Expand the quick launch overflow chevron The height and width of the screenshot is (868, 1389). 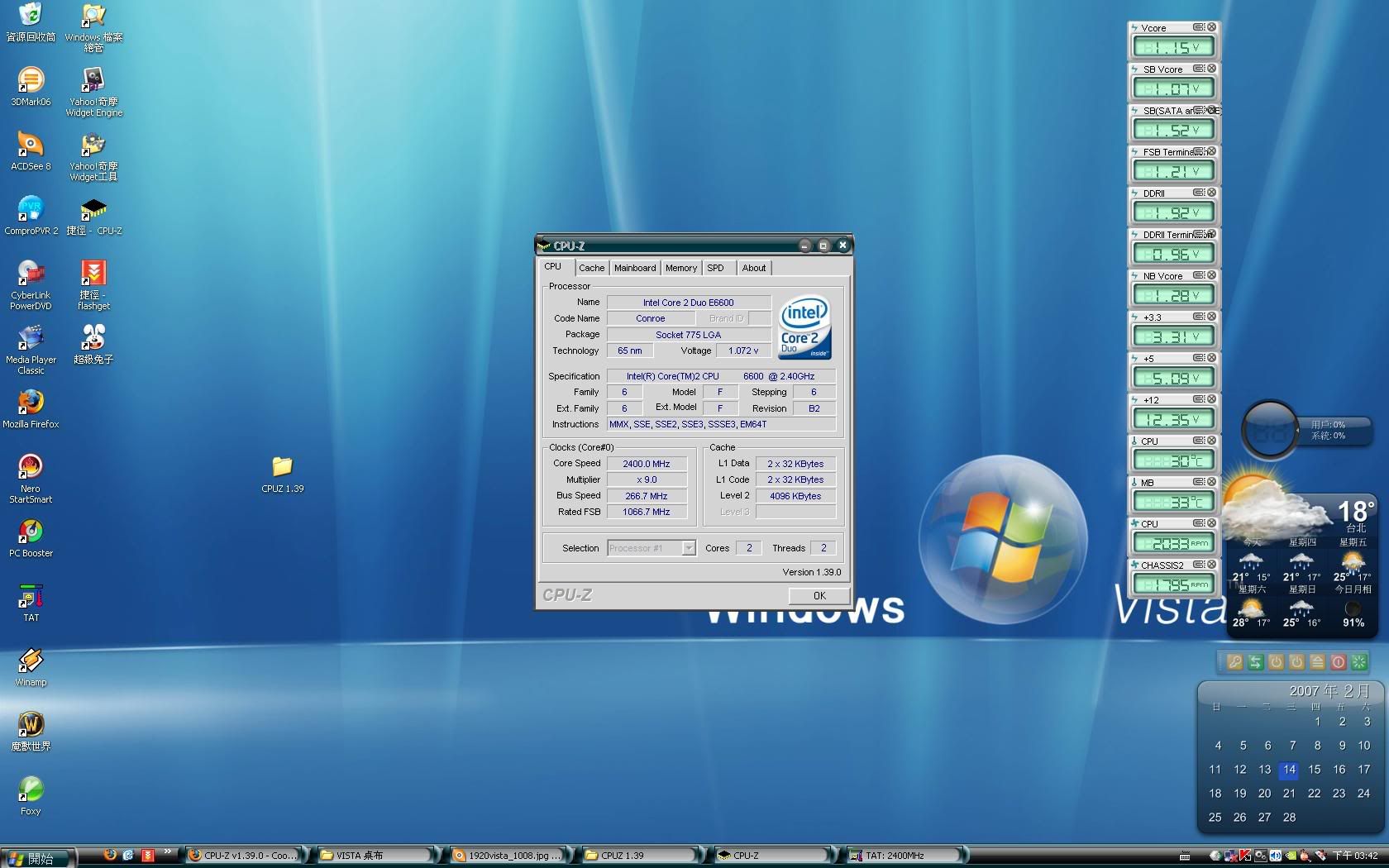[167, 852]
